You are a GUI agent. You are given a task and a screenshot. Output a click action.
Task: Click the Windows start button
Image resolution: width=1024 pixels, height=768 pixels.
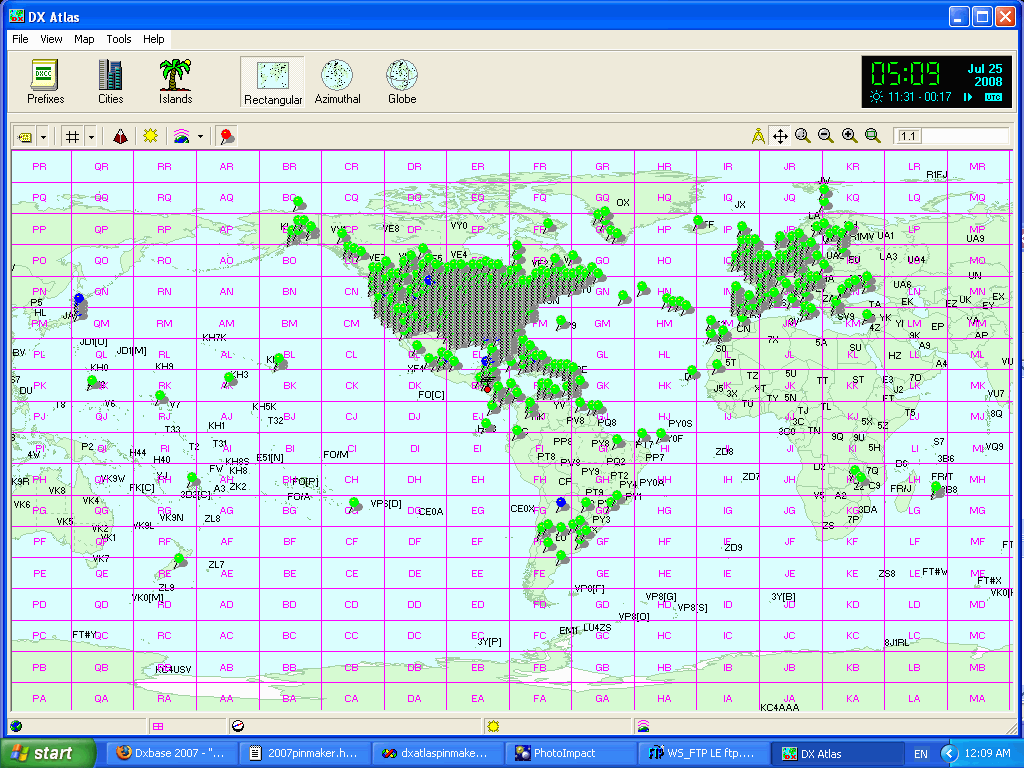tap(47, 753)
